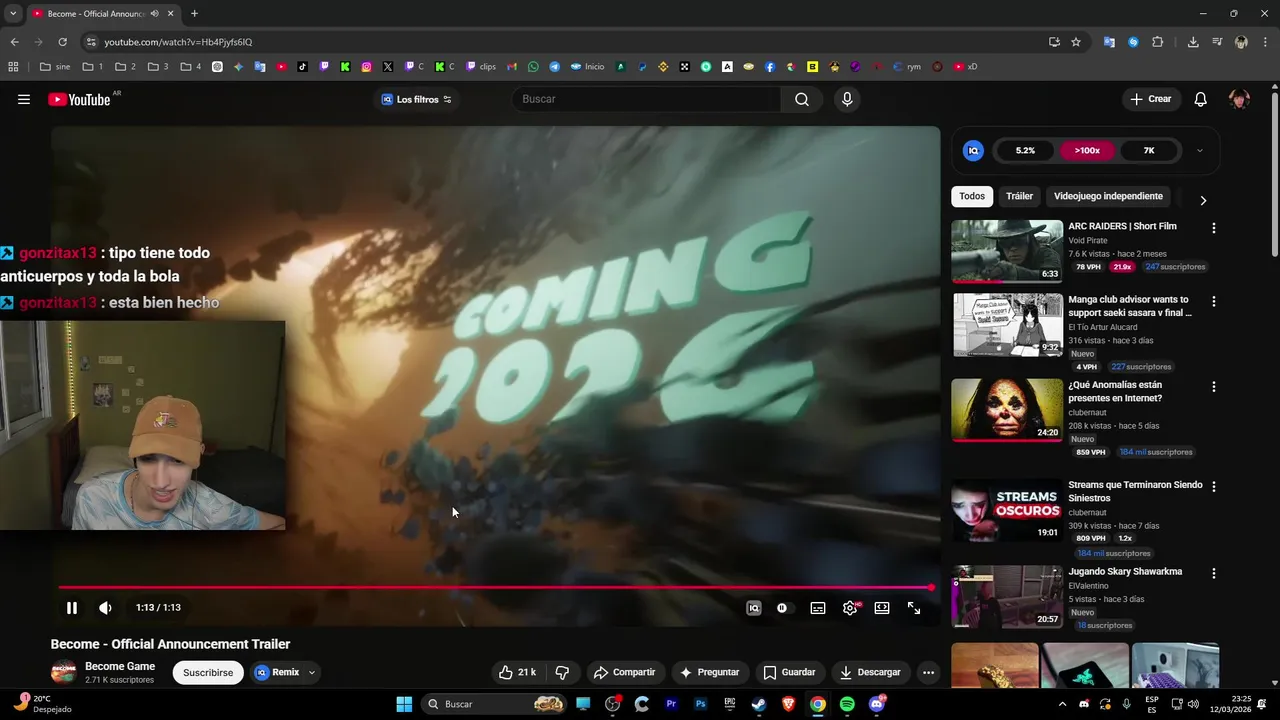Open the rym bookmark
This screenshot has width=1280, height=720.
pos(907,67)
